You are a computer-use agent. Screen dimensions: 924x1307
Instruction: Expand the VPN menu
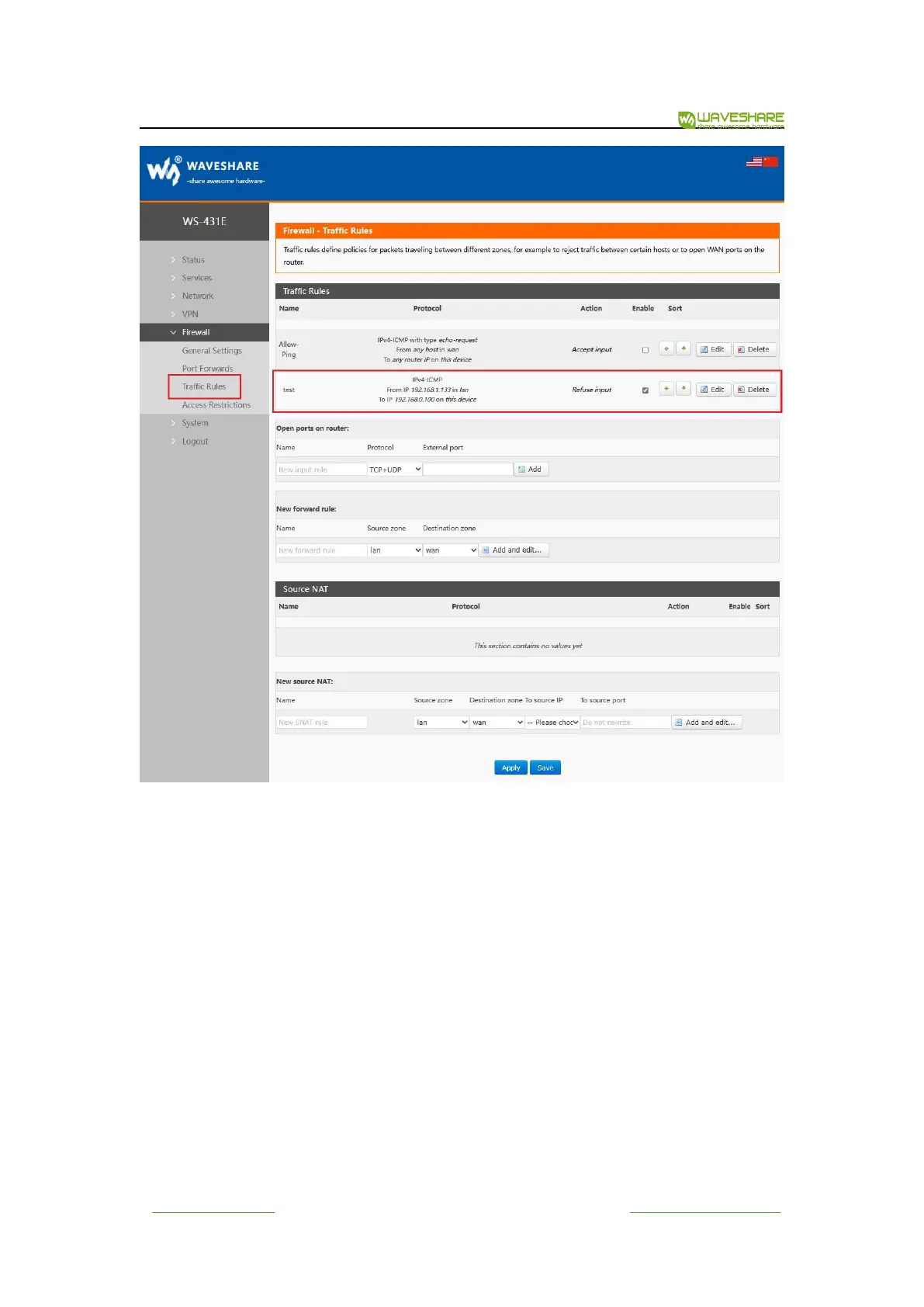click(x=190, y=314)
